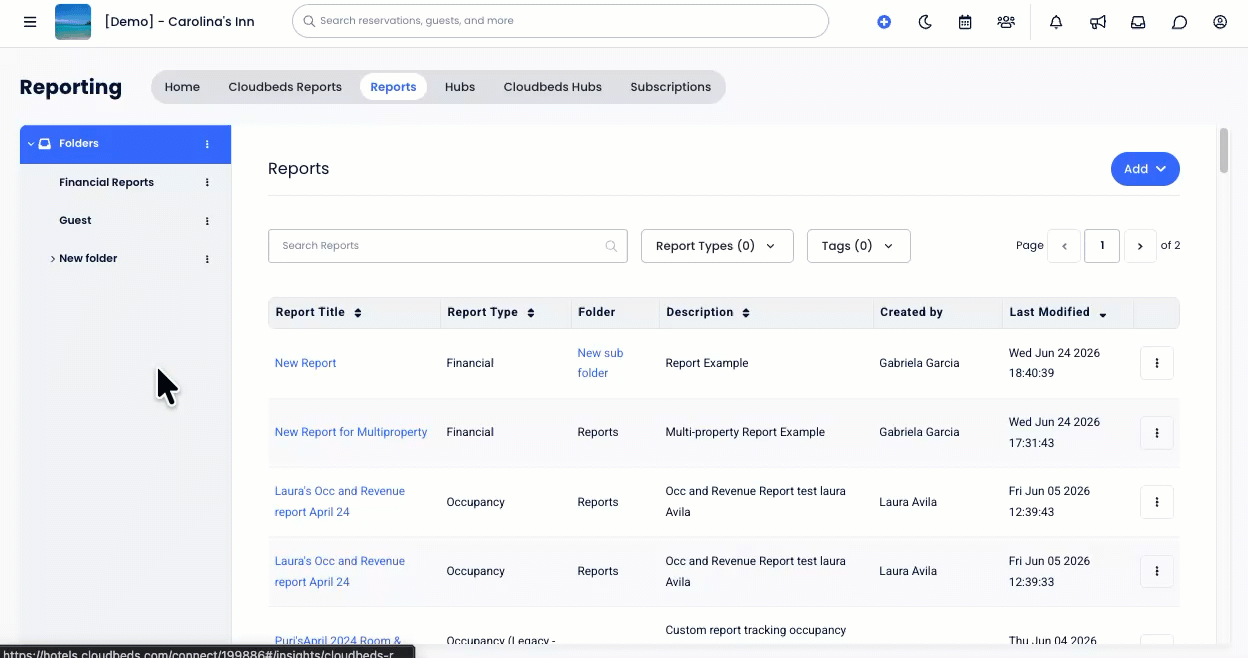This screenshot has width=1248, height=658.
Task: Collapse the Folders tree
Action: tap(31, 144)
